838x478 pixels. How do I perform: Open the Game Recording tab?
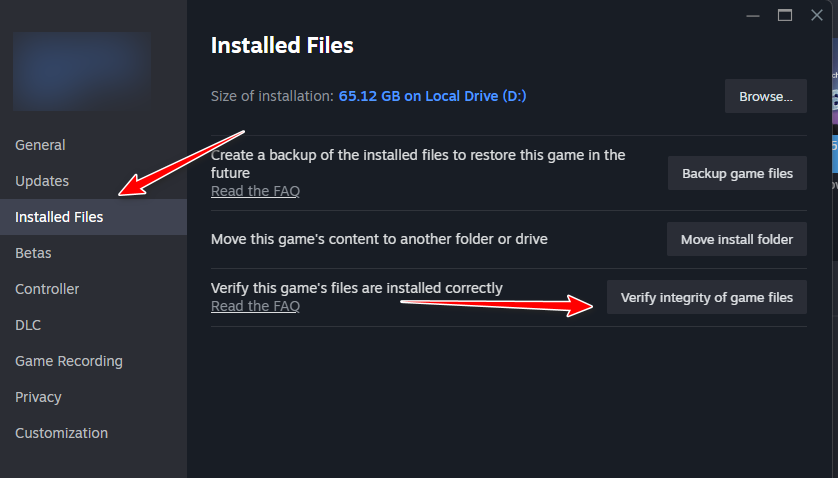click(69, 361)
